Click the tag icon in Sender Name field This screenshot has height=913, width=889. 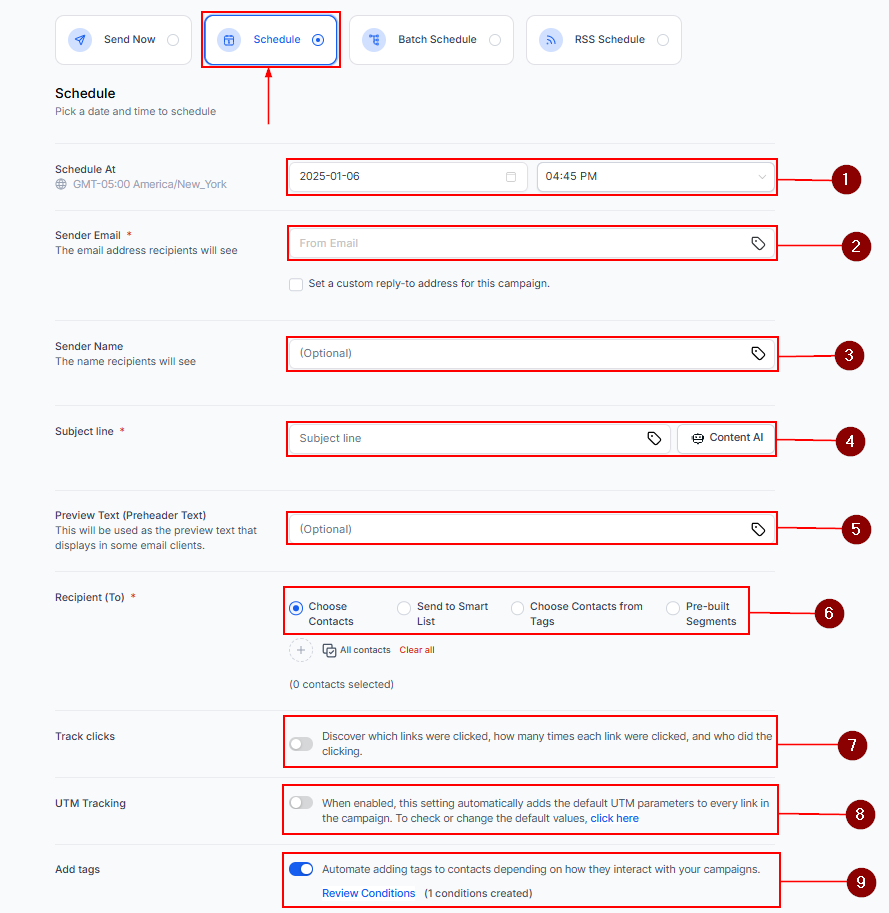(x=758, y=353)
